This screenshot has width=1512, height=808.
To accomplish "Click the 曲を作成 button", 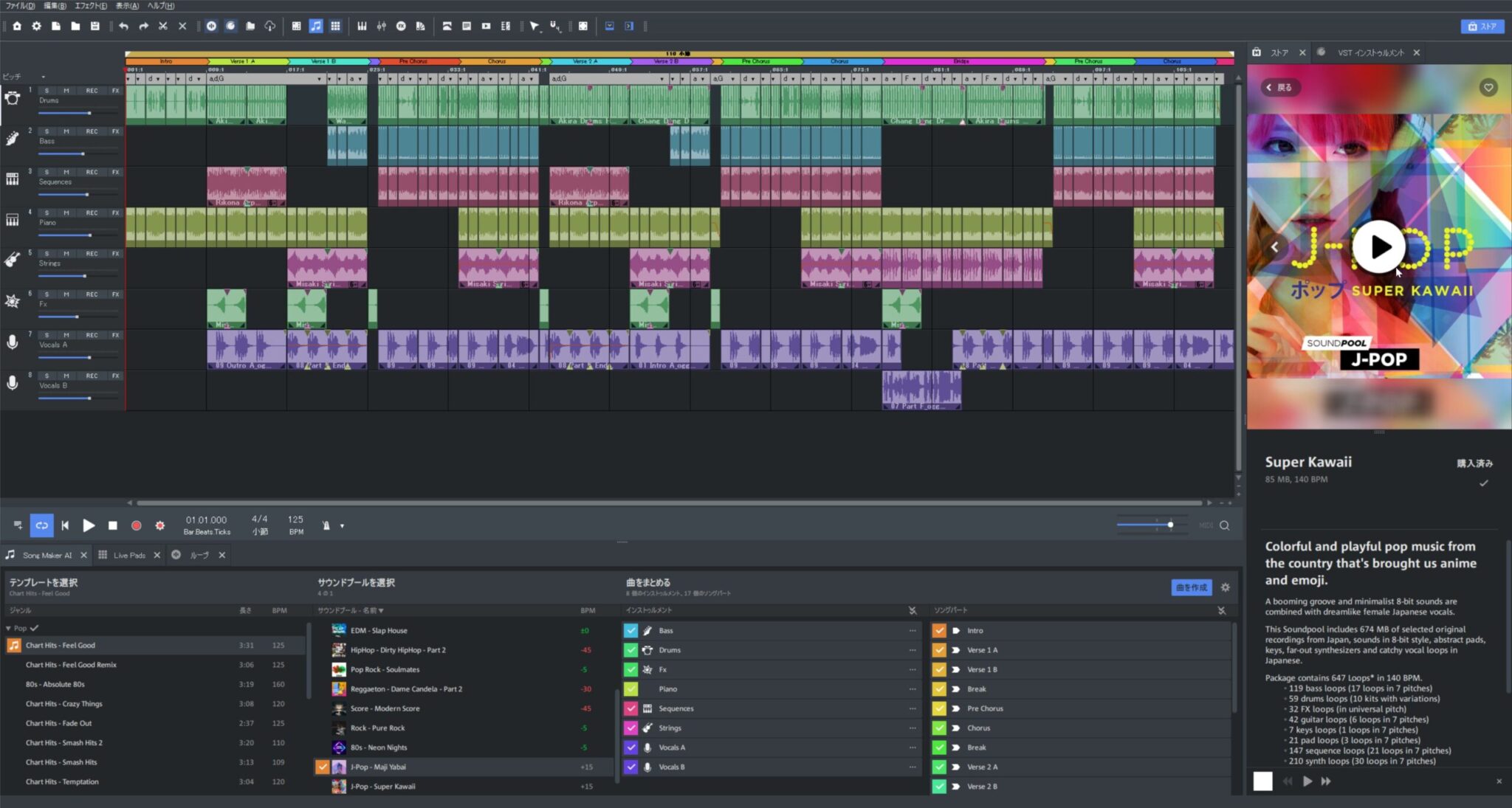I will click(x=1192, y=587).
